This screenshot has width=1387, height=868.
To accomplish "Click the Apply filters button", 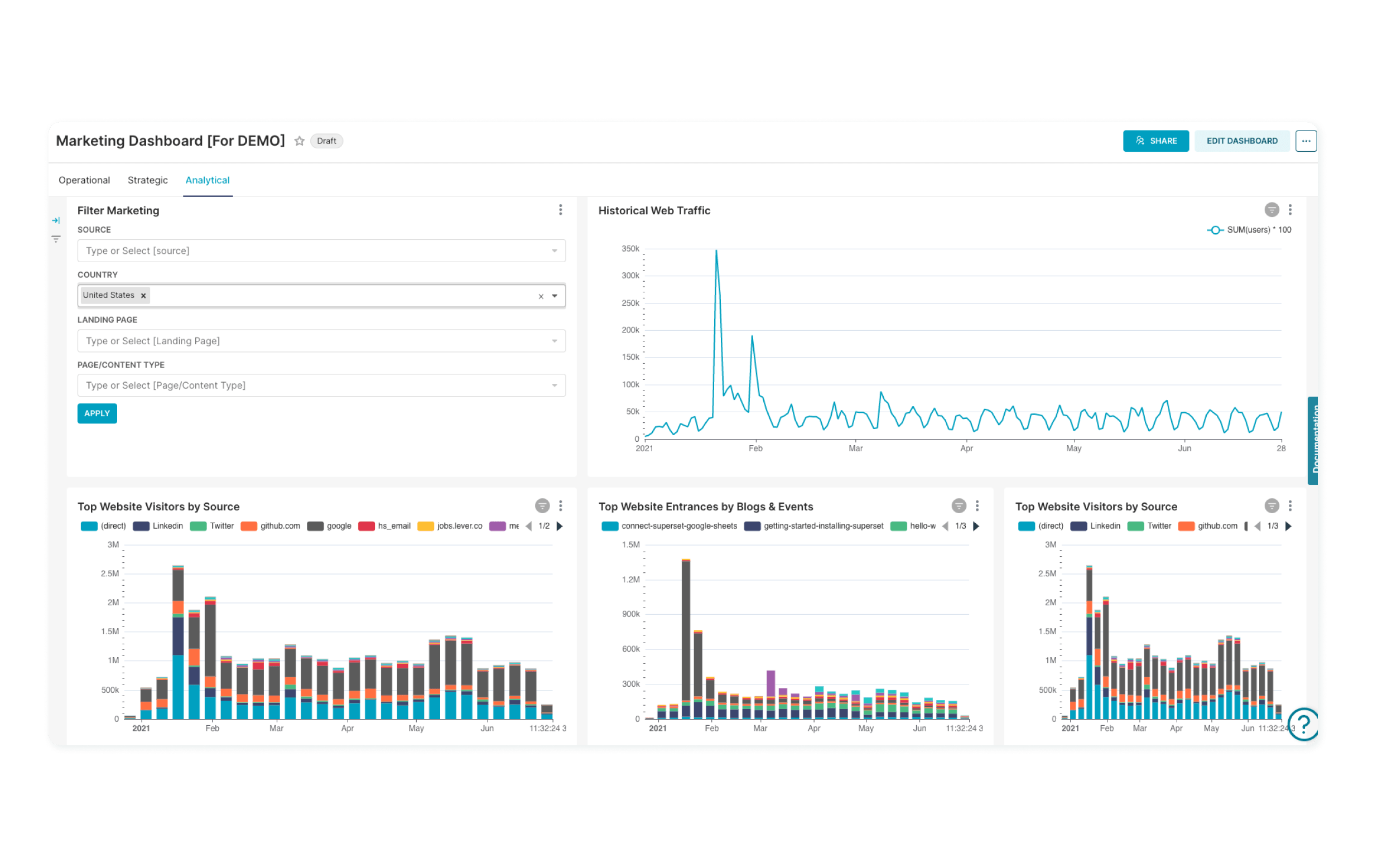I will (97, 413).
